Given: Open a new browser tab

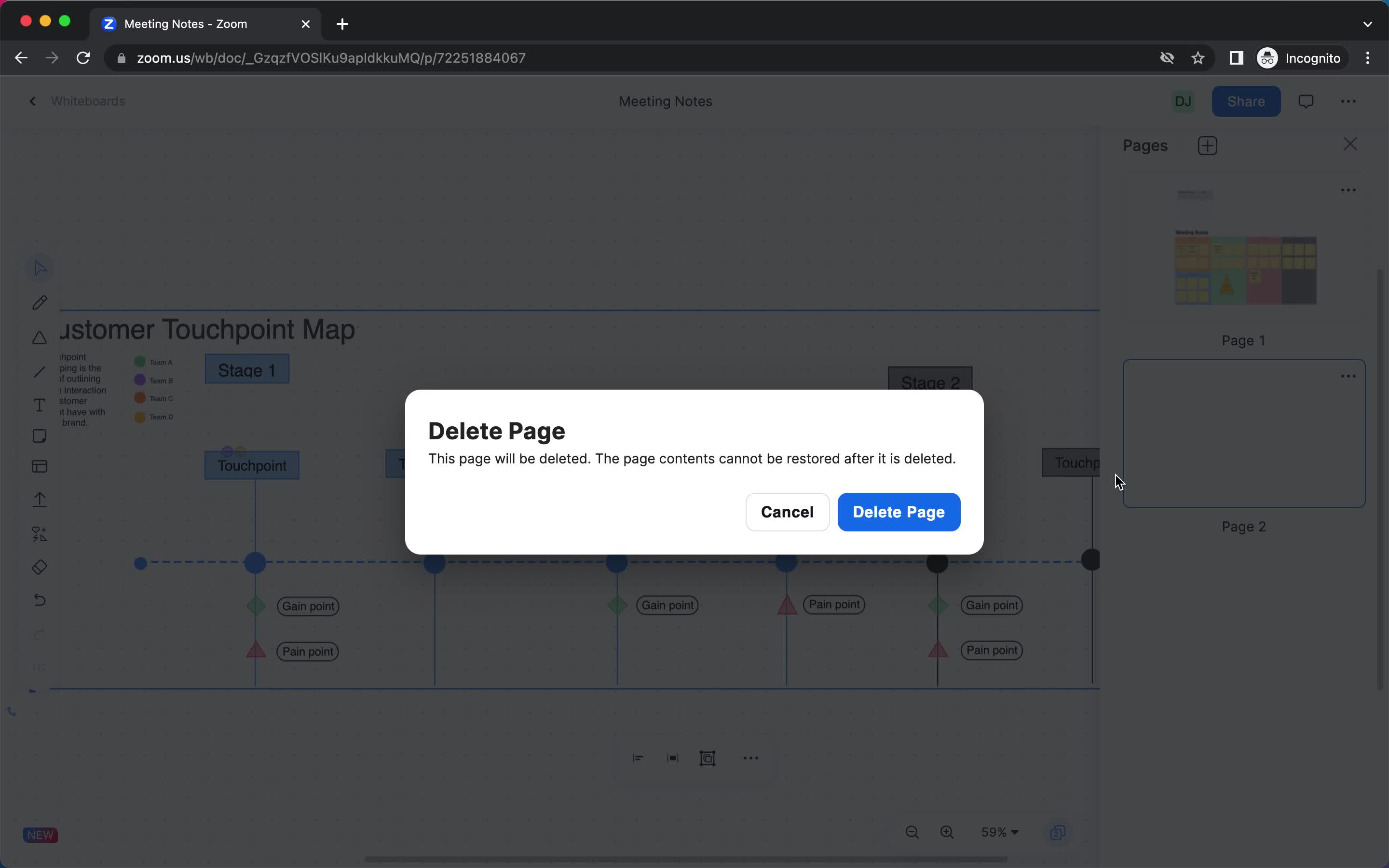Looking at the screenshot, I should point(342,24).
